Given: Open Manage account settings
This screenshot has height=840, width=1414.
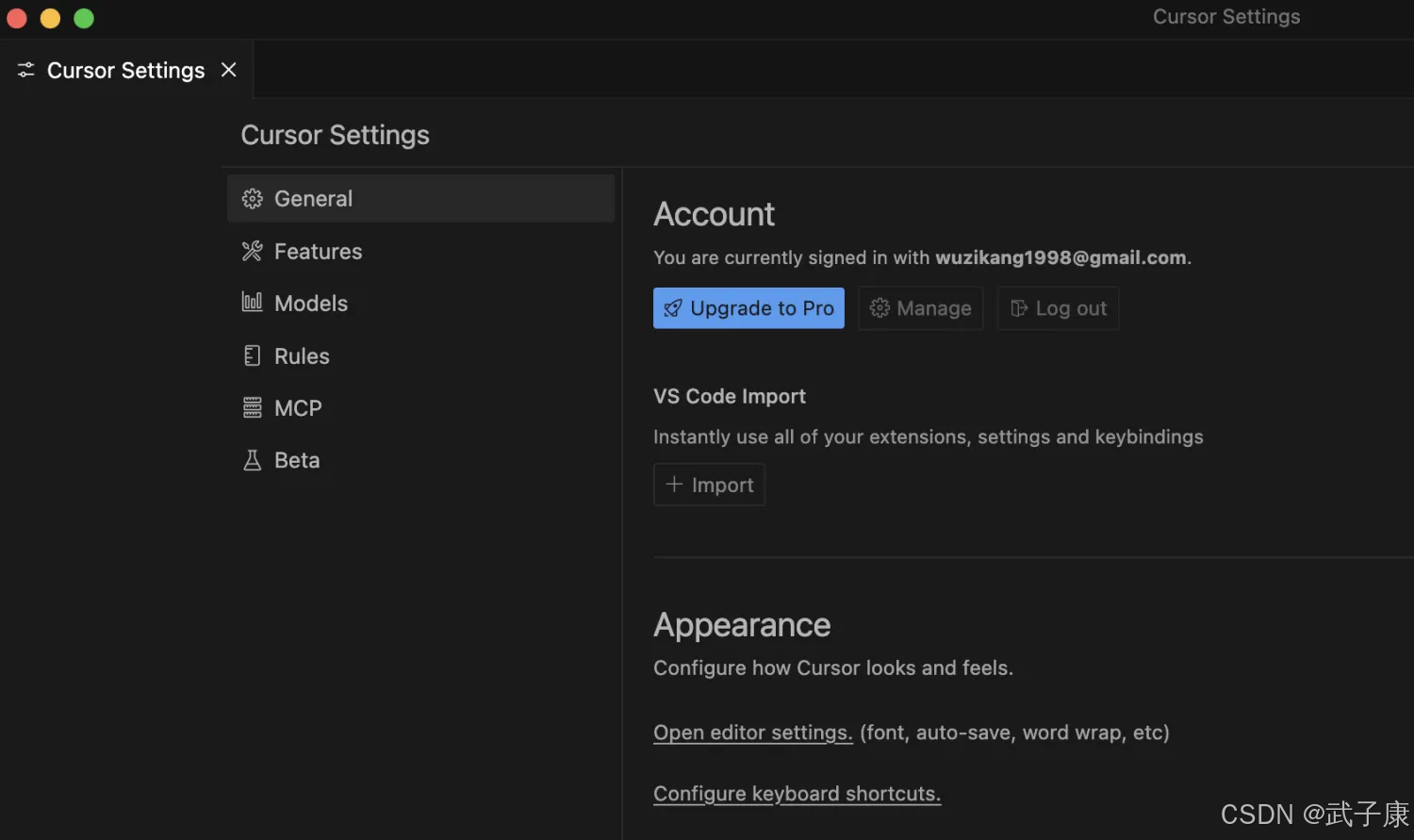Looking at the screenshot, I should [920, 308].
